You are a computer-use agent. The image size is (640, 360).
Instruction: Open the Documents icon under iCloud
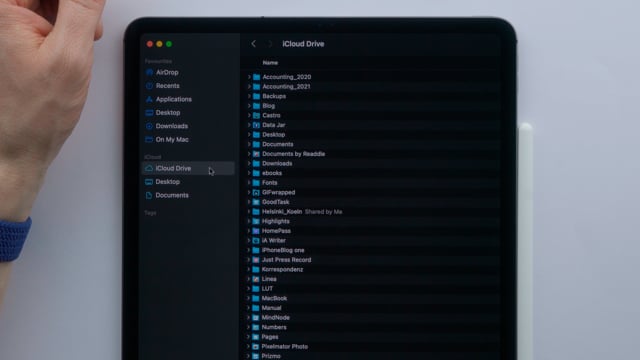pos(149,195)
